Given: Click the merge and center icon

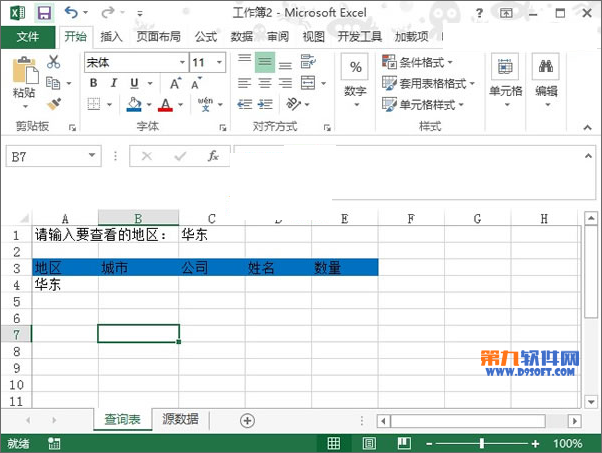Looking at the screenshot, I should 308,83.
